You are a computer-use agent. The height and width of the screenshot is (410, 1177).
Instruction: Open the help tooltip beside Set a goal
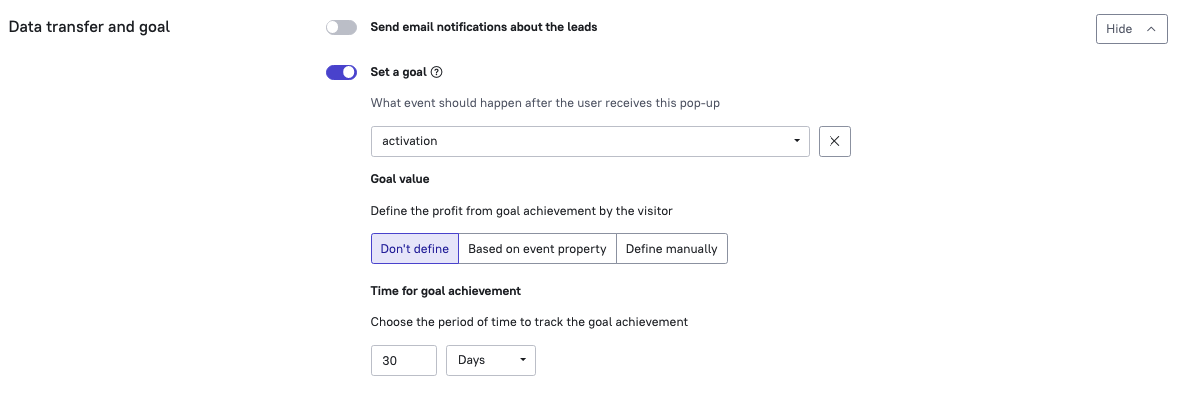pyautogui.click(x=437, y=73)
